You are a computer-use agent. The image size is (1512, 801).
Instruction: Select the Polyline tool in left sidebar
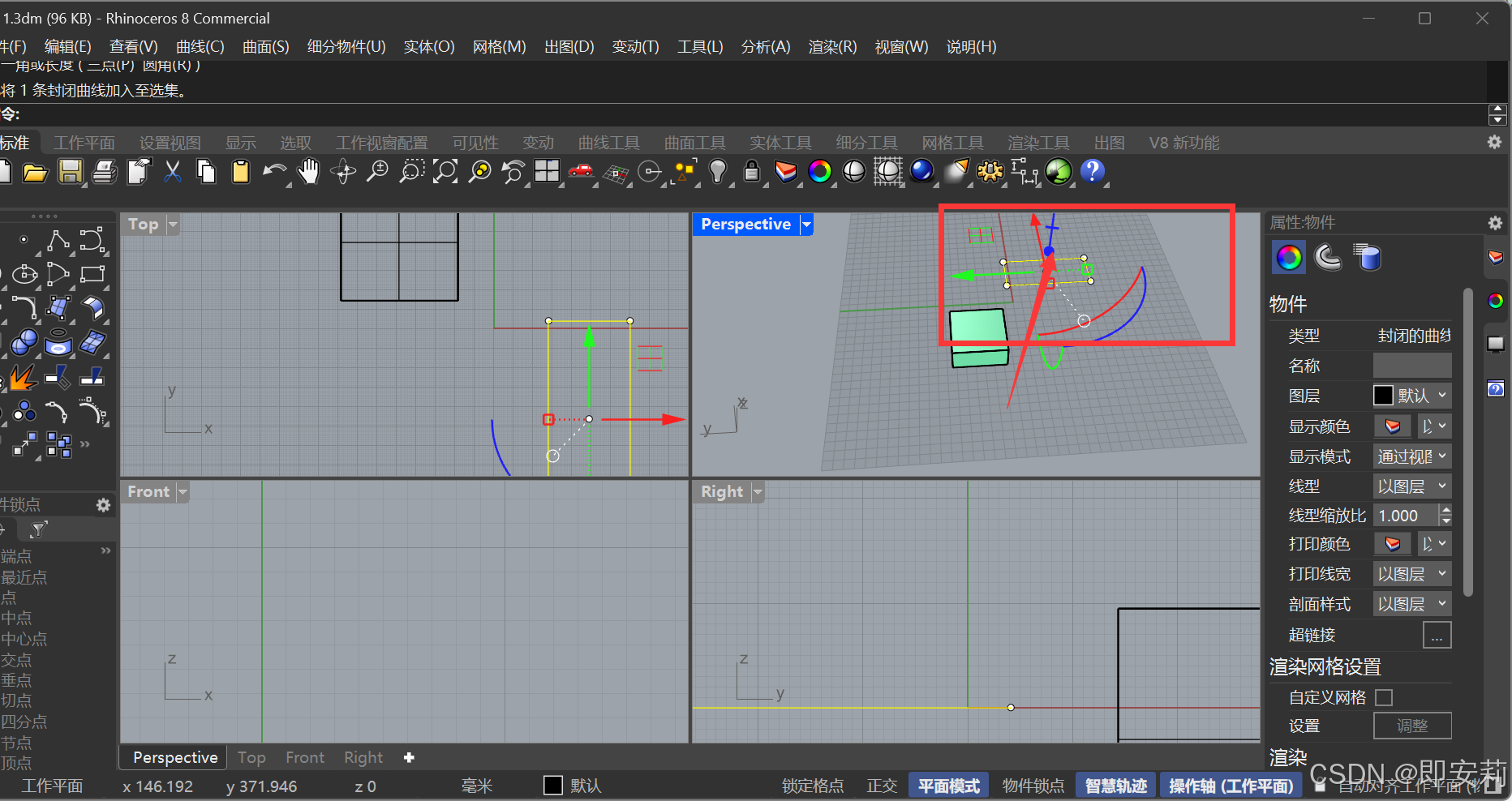pos(58,241)
